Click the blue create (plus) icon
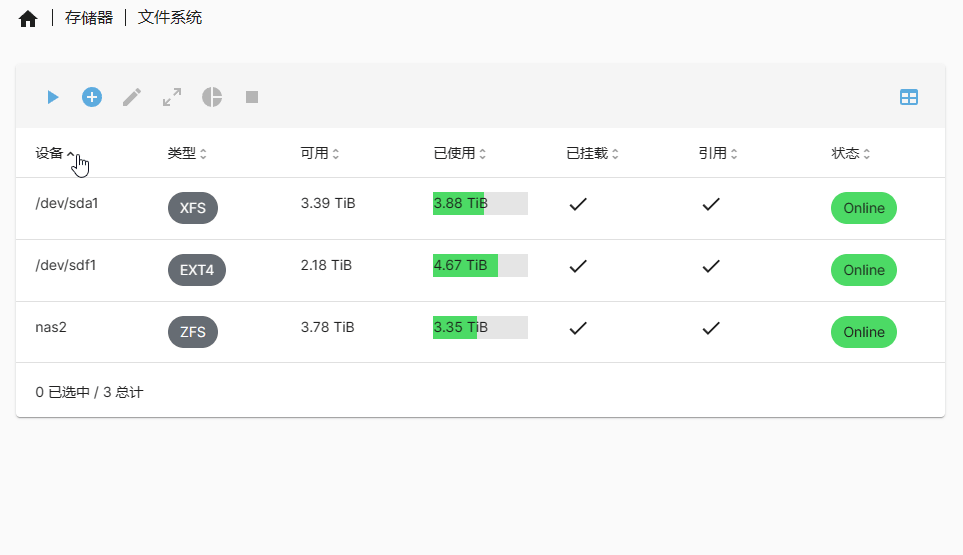963x555 pixels. click(x=92, y=97)
